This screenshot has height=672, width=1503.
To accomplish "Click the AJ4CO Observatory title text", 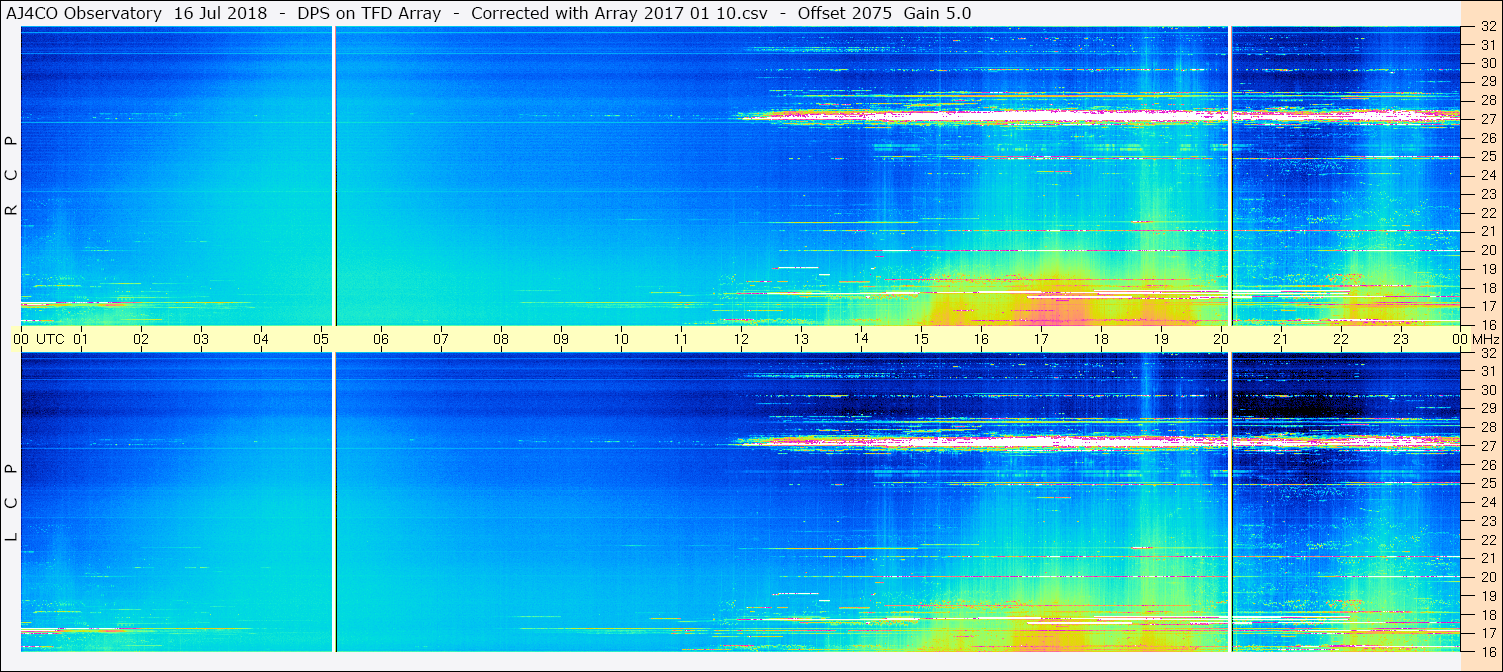I will coord(84,14).
